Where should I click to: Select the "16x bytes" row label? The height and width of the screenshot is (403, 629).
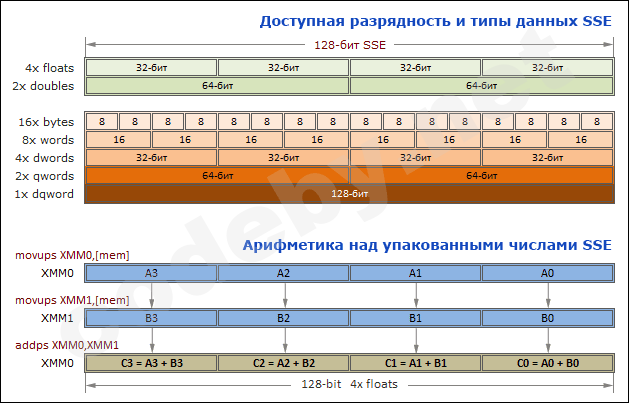click(x=46, y=122)
